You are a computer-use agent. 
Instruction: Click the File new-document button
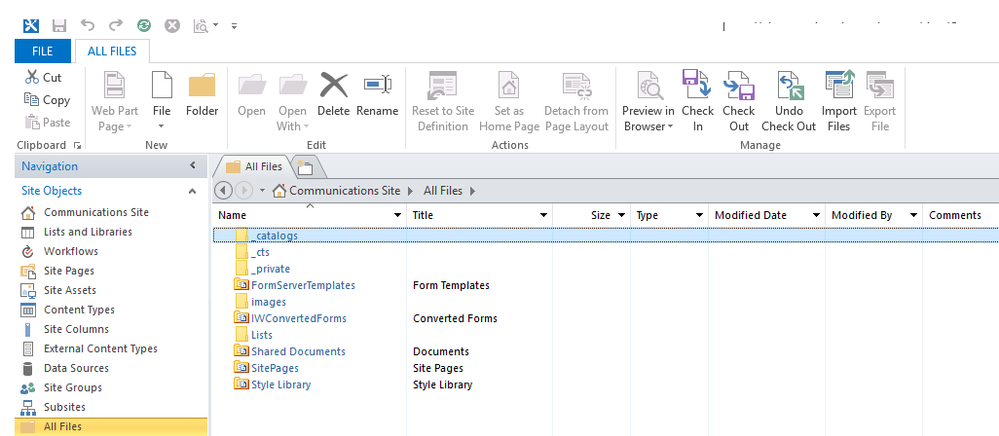162,102
